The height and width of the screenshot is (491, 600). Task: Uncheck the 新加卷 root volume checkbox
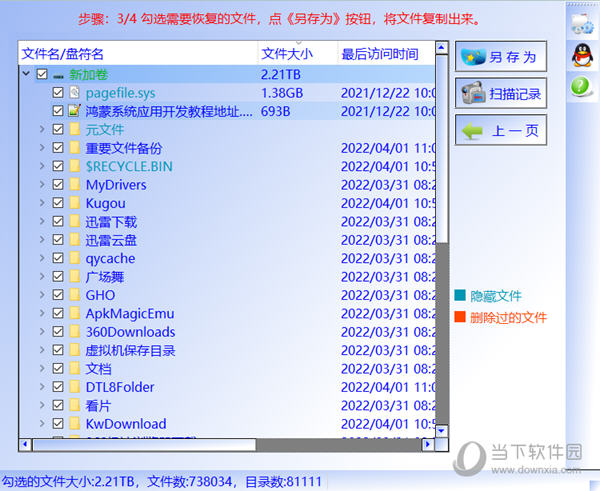pos(42,74)
